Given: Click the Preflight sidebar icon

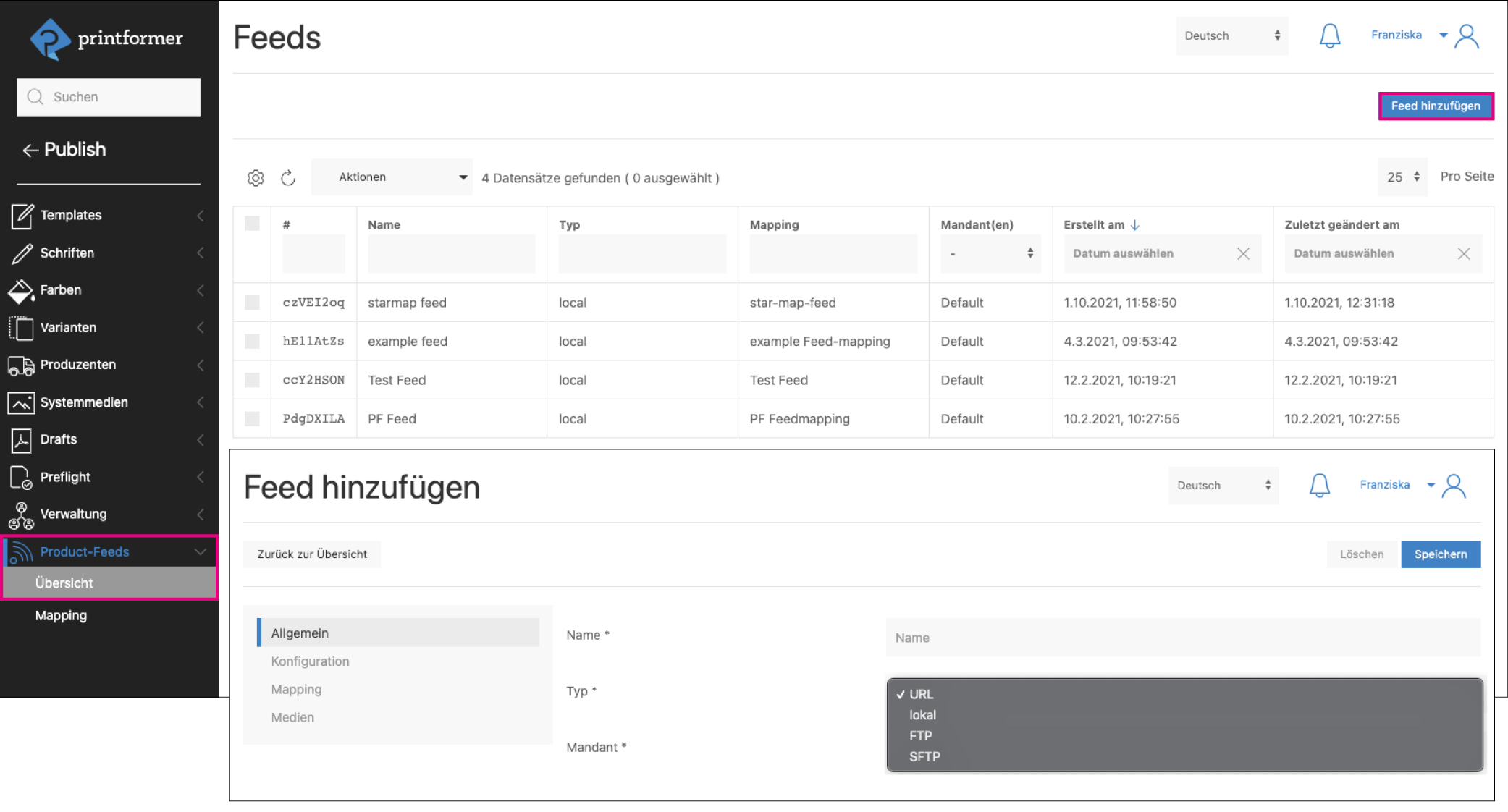Looking at the screenshot, I should pyautogui.click(x=21, y=477).
